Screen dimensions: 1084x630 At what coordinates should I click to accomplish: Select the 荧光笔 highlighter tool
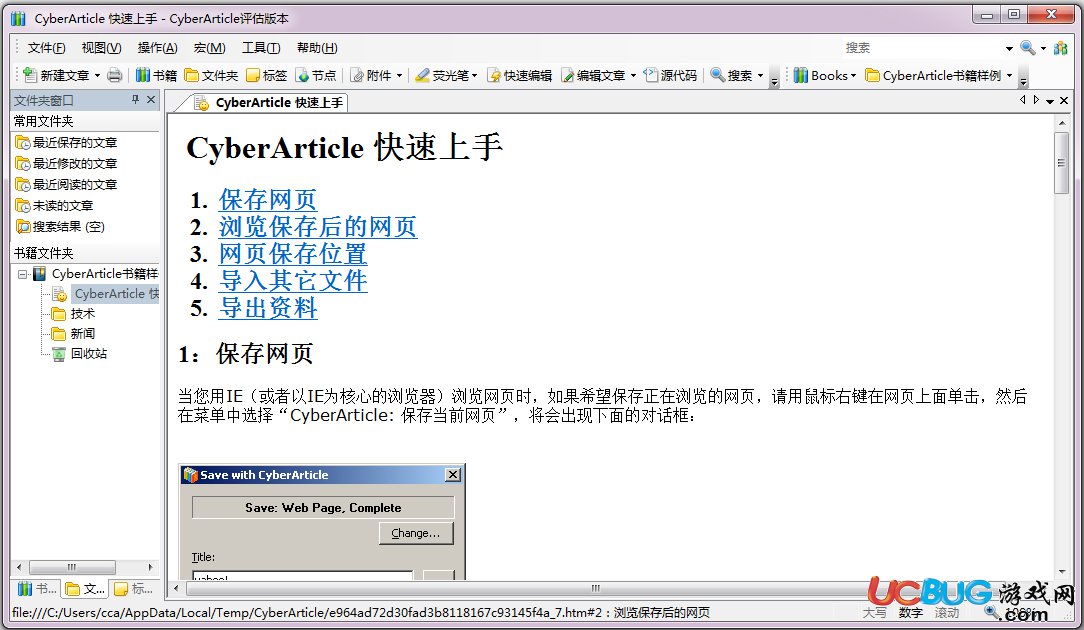(441, 75)
